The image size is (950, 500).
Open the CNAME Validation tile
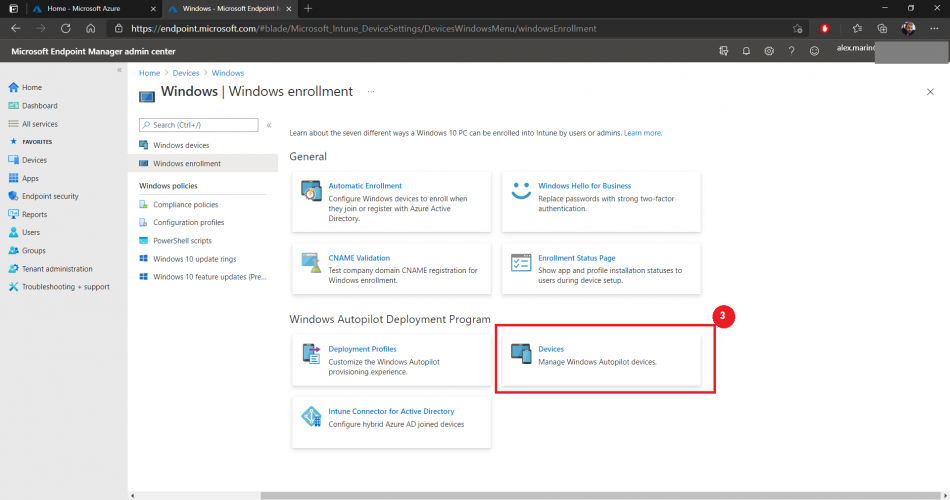click(391, 269)
